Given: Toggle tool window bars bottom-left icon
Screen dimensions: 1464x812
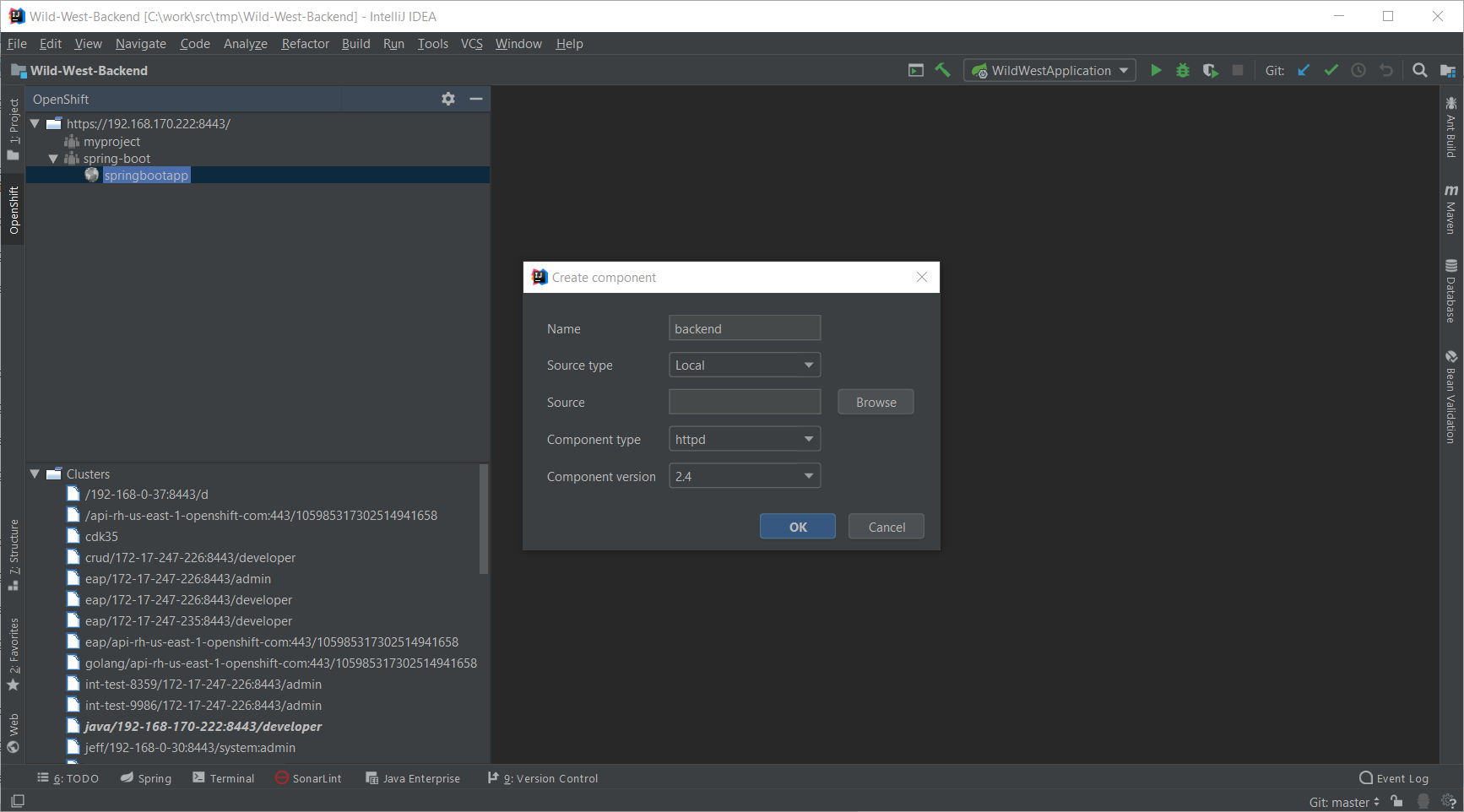Looking at the screenshot, I should coord(17,801).
